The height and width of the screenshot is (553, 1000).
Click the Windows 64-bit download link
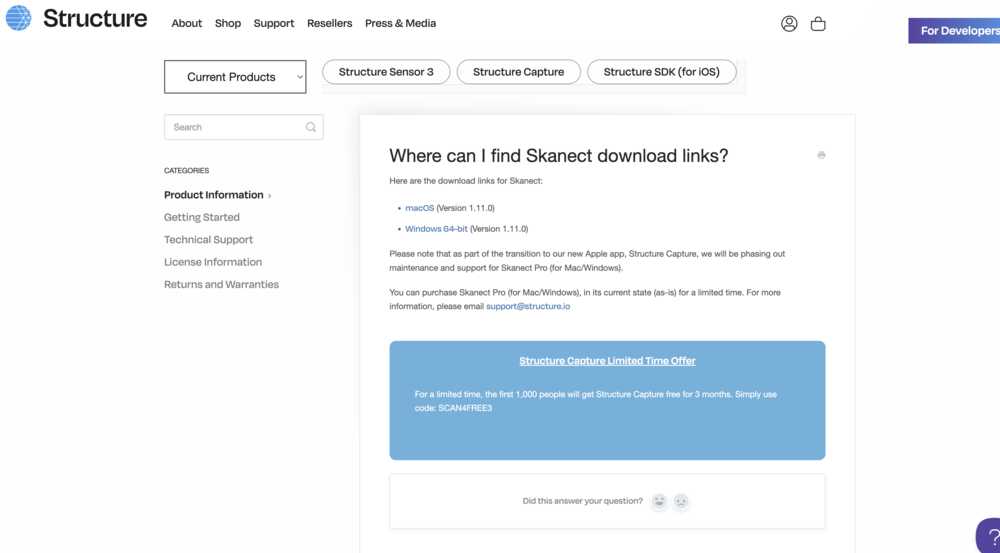click(x=436, y=229)
